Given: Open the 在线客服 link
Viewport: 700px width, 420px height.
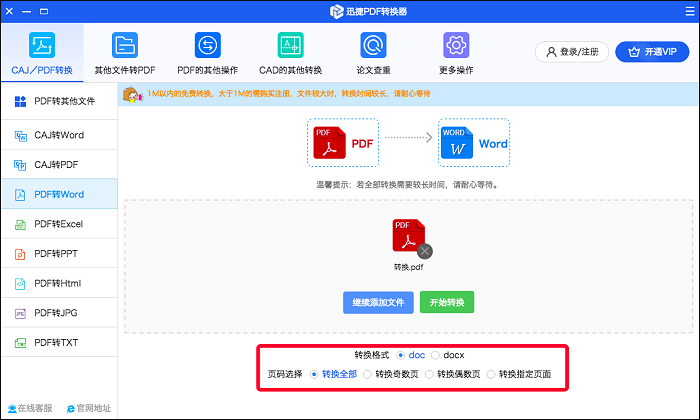Looking at the screenshot, I should 30,408.
